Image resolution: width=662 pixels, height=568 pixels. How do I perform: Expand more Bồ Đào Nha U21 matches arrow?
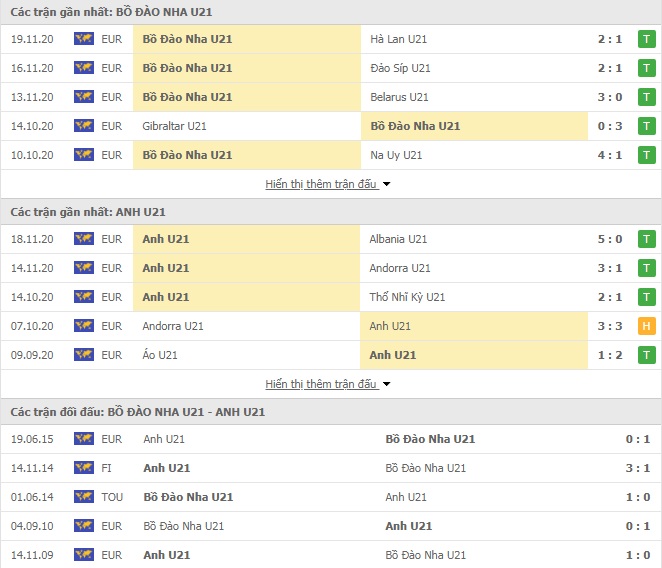pyautogui.click(x=386, y=184)
